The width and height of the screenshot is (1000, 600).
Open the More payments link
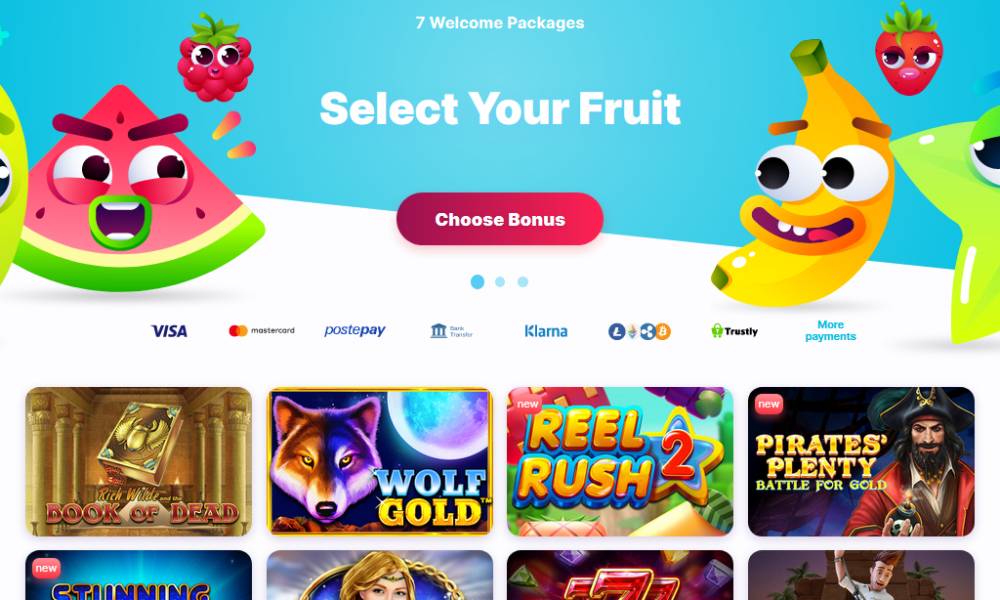tap(830, 330)
